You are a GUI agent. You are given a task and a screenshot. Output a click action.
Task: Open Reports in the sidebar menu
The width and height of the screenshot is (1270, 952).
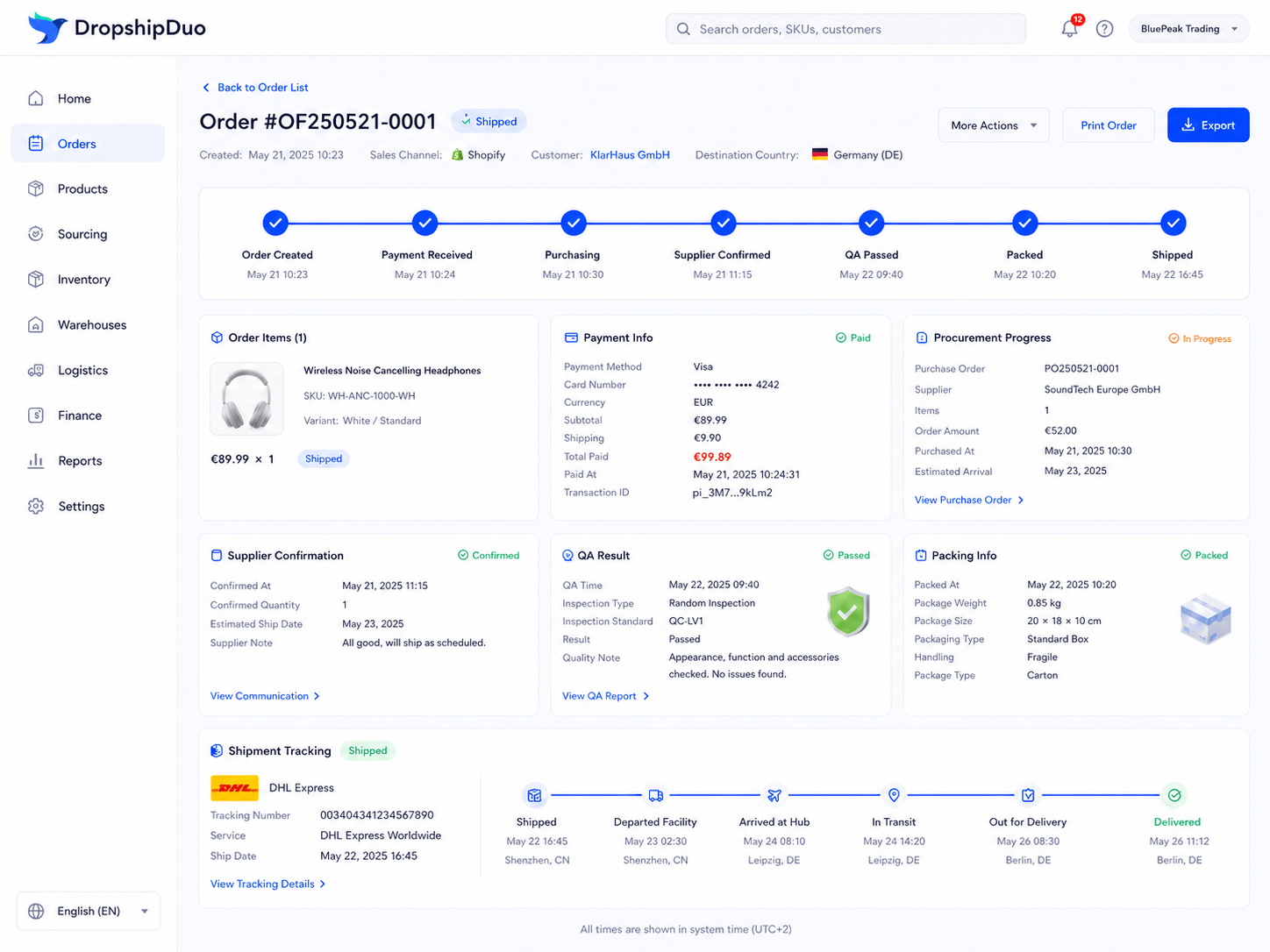88,461
